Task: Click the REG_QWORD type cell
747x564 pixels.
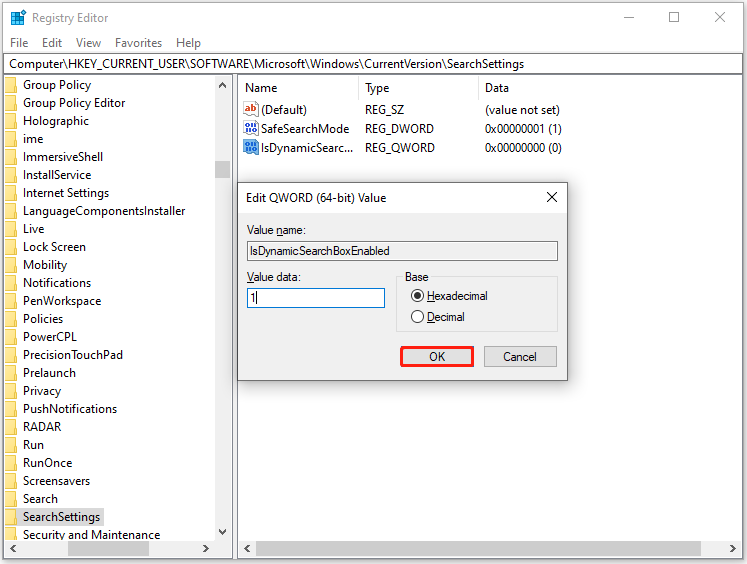Action: tap(400, 148)
